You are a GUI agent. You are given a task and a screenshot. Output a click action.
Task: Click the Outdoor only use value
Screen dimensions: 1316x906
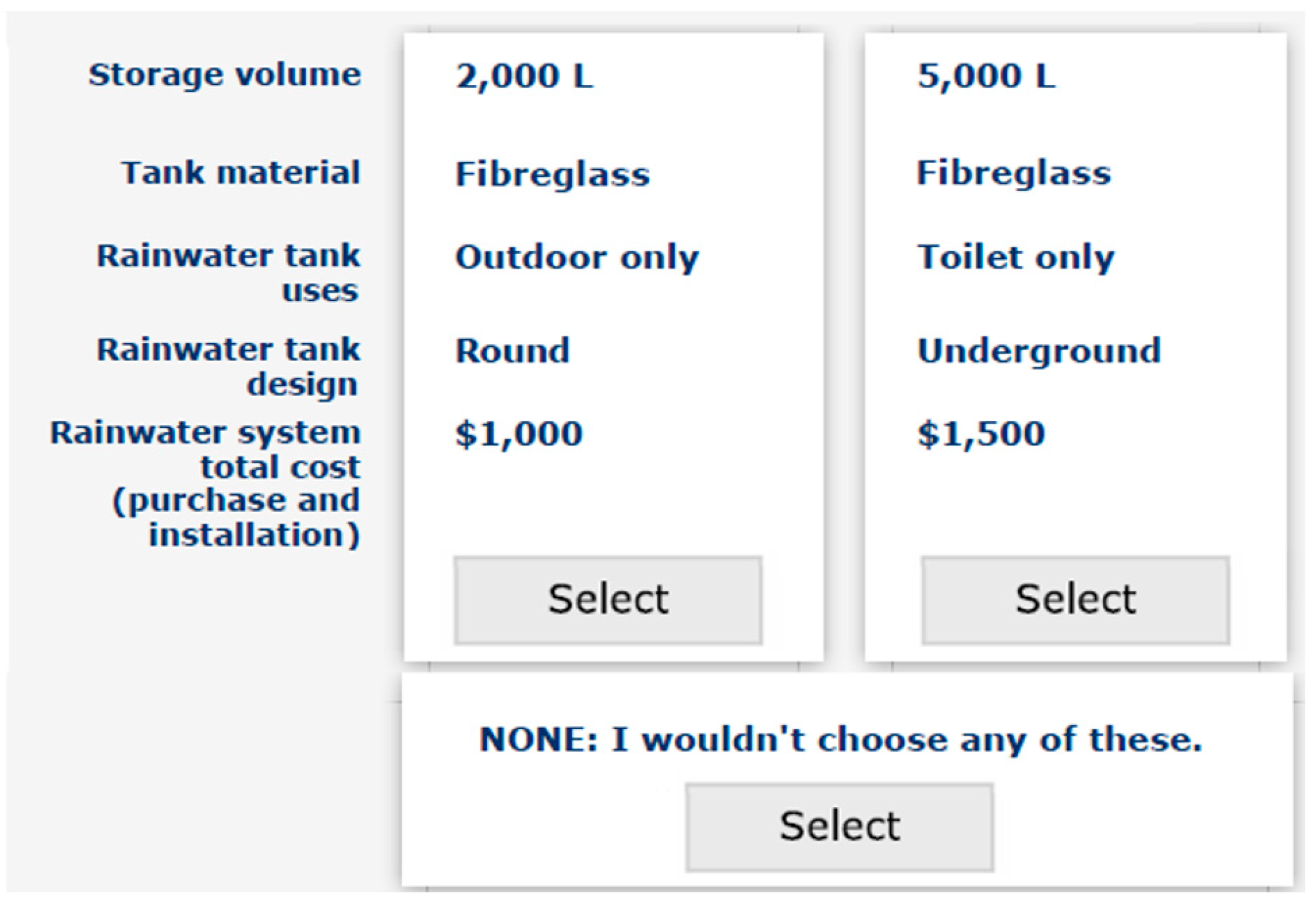click(576, 257)
